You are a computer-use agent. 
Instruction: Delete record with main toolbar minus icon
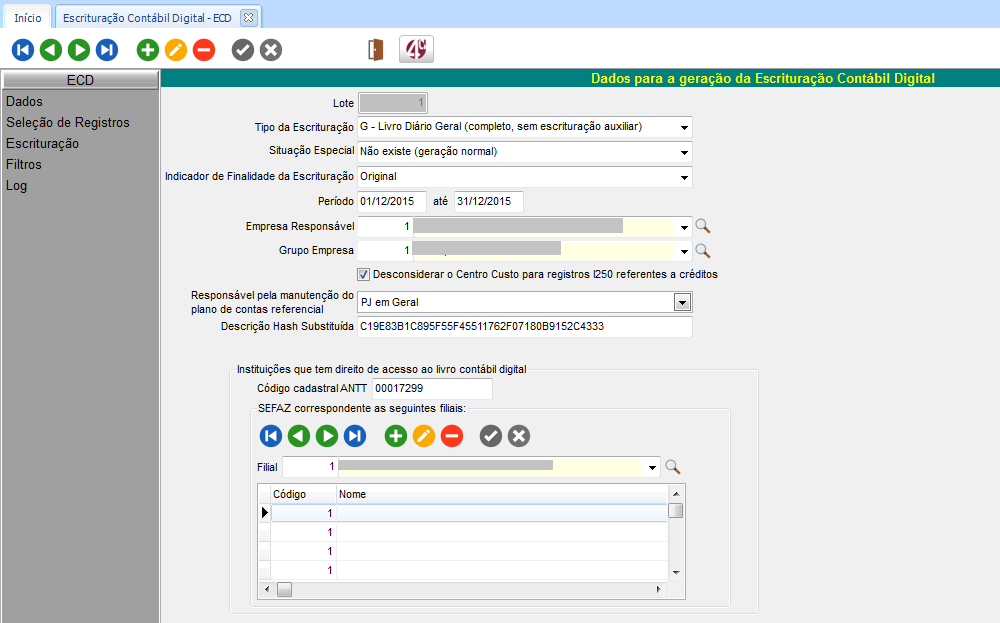pos(204,50)
